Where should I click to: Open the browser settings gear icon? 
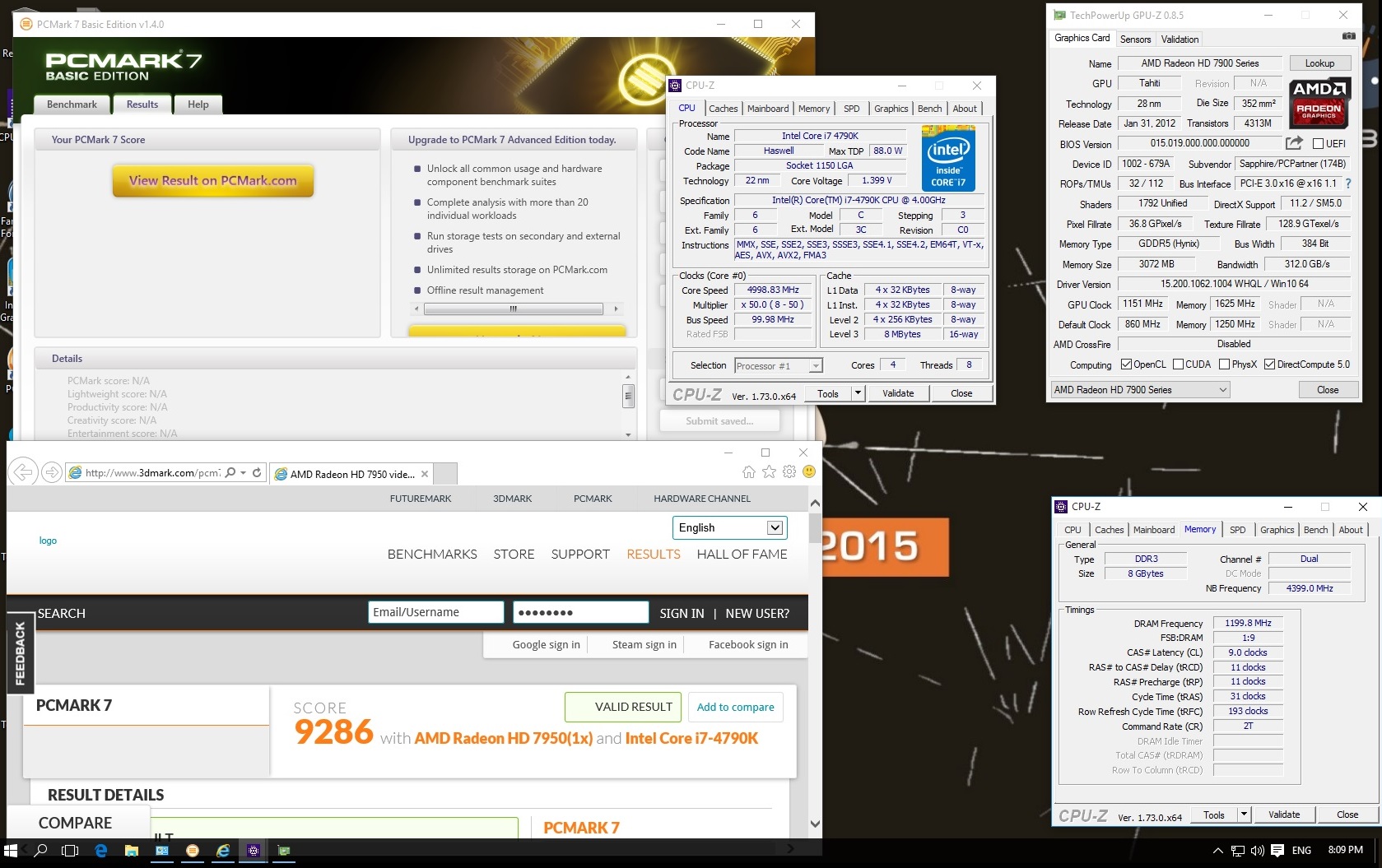[789, 471]
